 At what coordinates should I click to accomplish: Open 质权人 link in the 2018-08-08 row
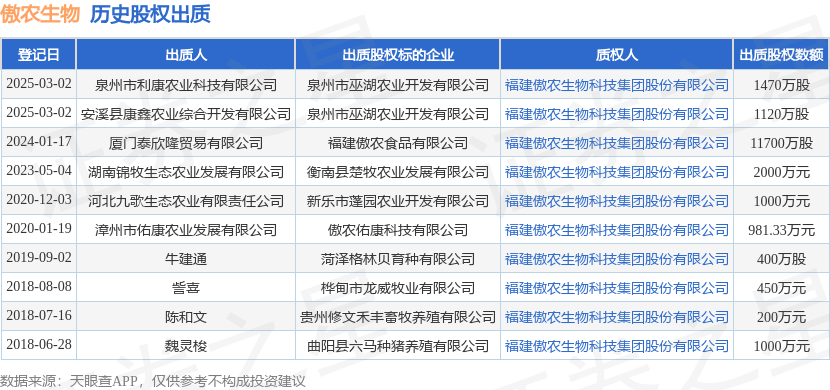coord(617,288)
